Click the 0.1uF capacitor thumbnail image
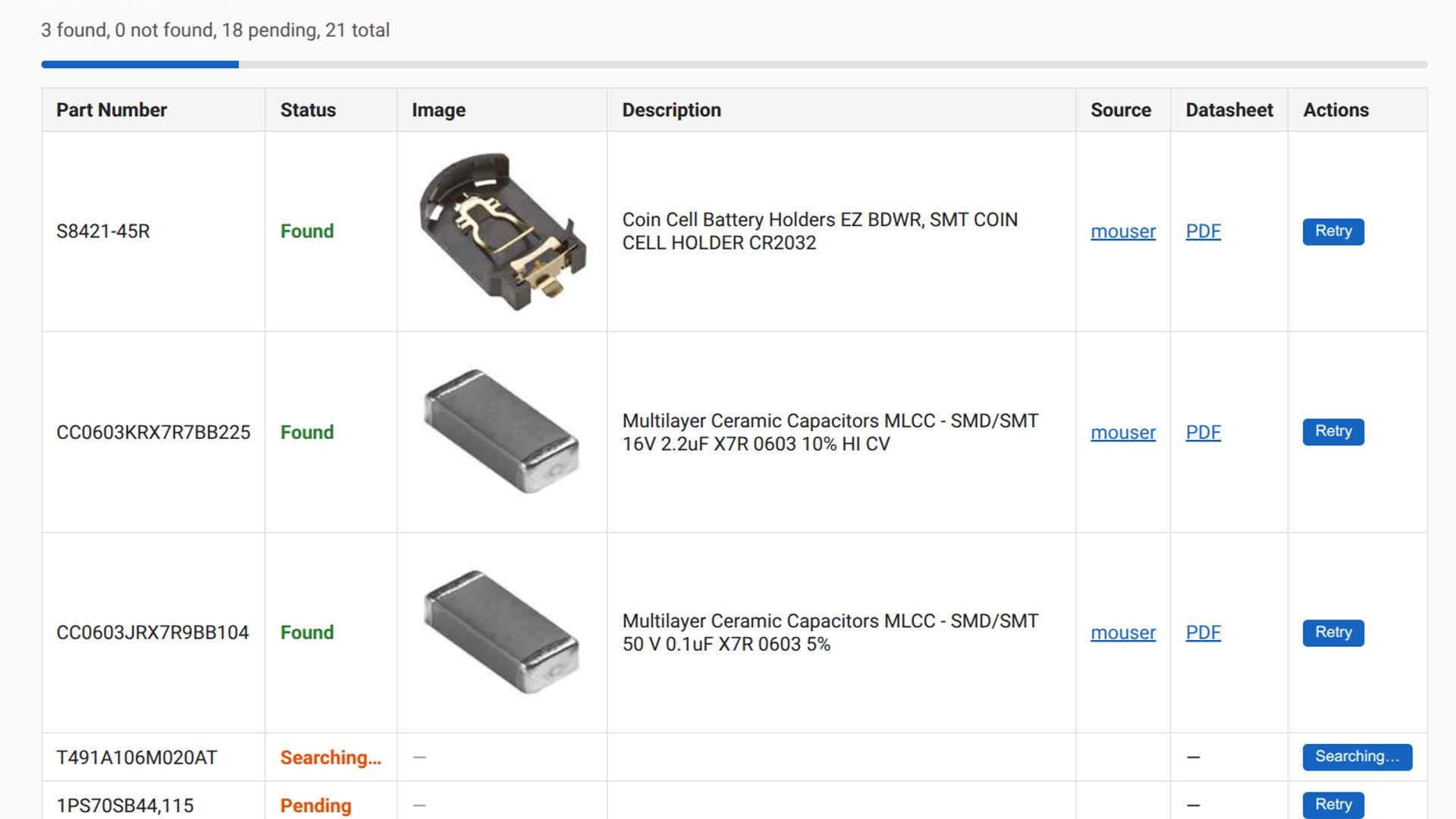Screen dimensions: 1456x819 coord(501,632)
